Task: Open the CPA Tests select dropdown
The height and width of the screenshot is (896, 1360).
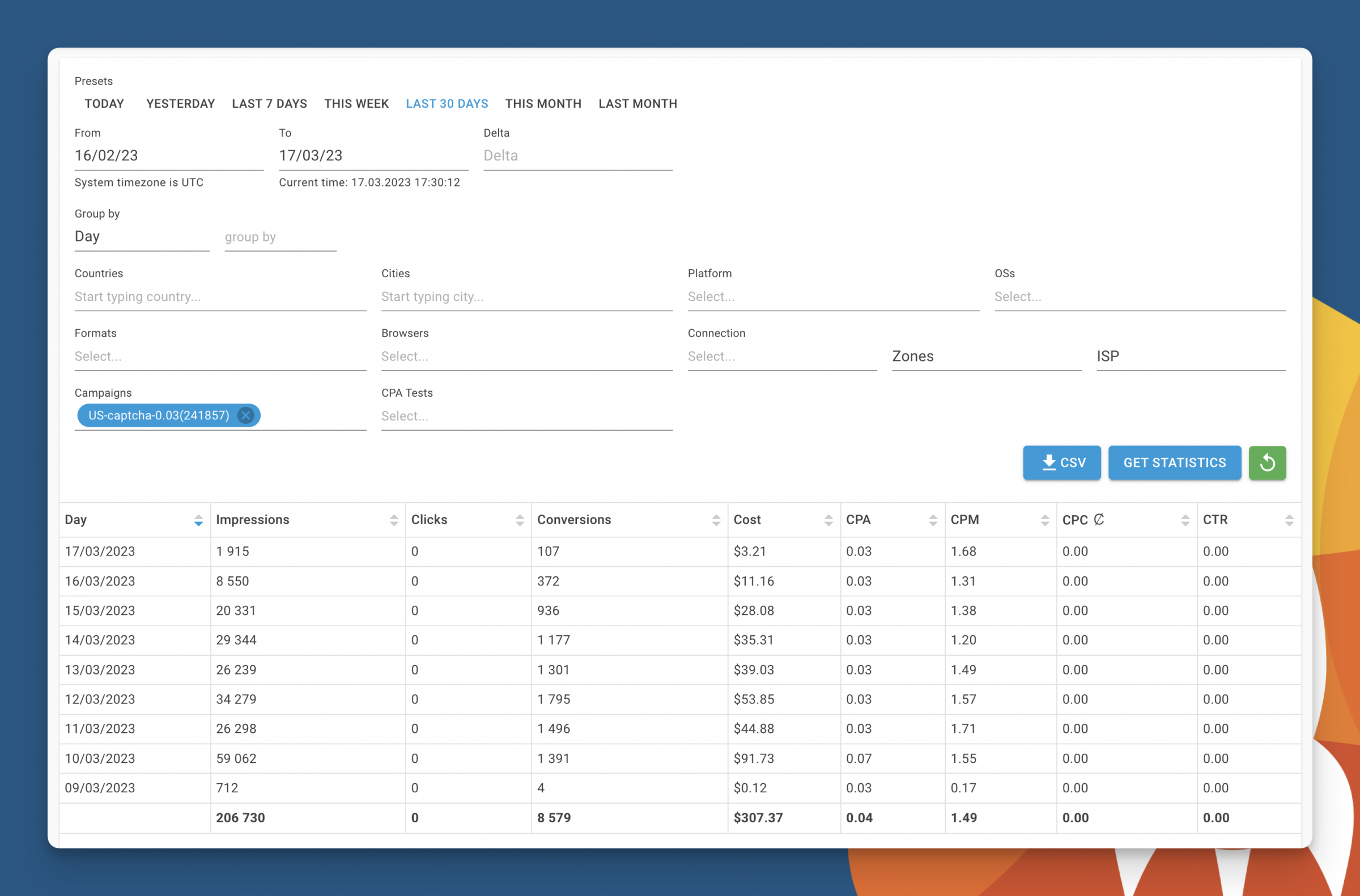Action: pos(527,416)
